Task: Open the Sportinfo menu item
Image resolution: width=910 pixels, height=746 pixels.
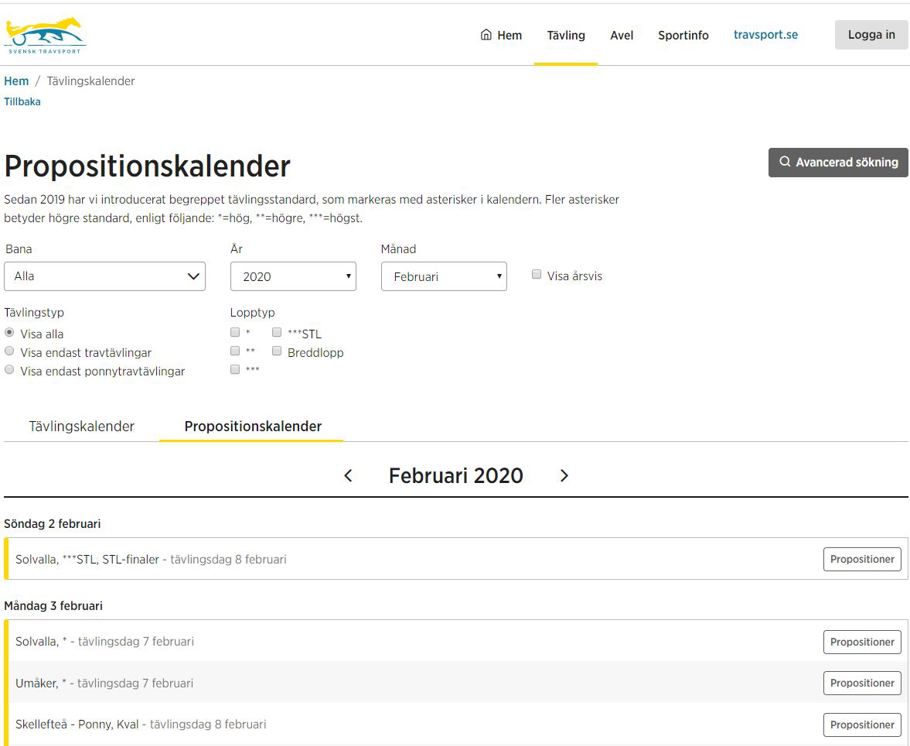Action: [x=683, y=35]
